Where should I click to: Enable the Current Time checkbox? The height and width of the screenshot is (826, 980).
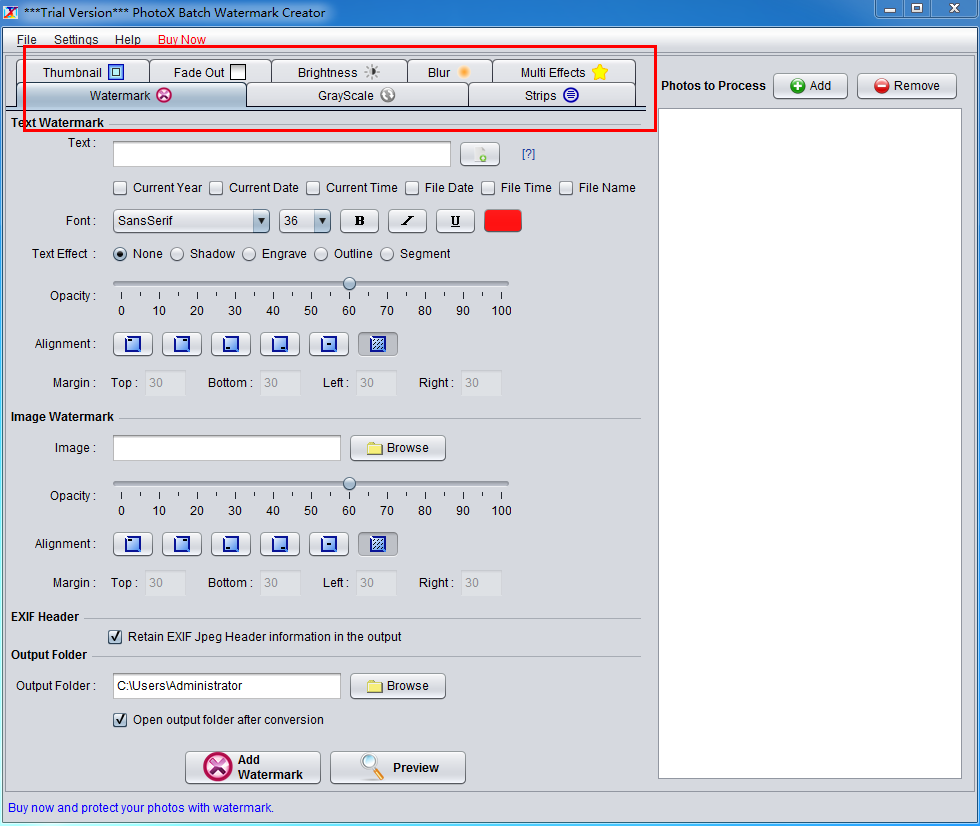(x=313, y=188)
